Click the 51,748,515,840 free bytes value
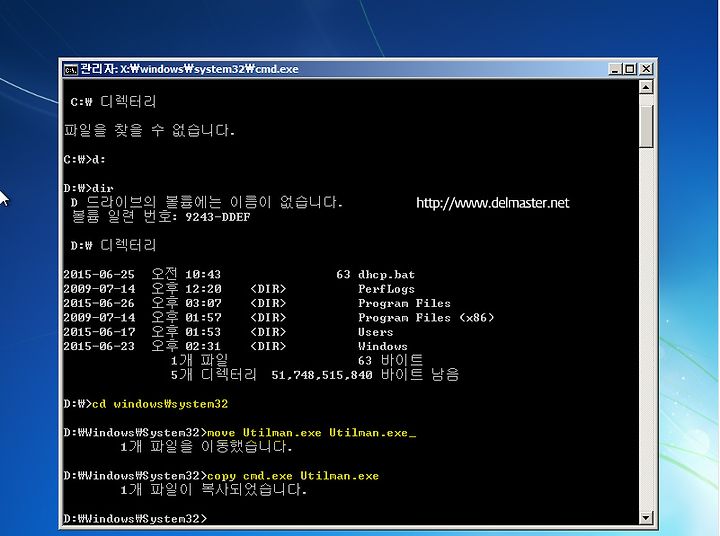The image size is (720, 536). [x=321, y=375]
